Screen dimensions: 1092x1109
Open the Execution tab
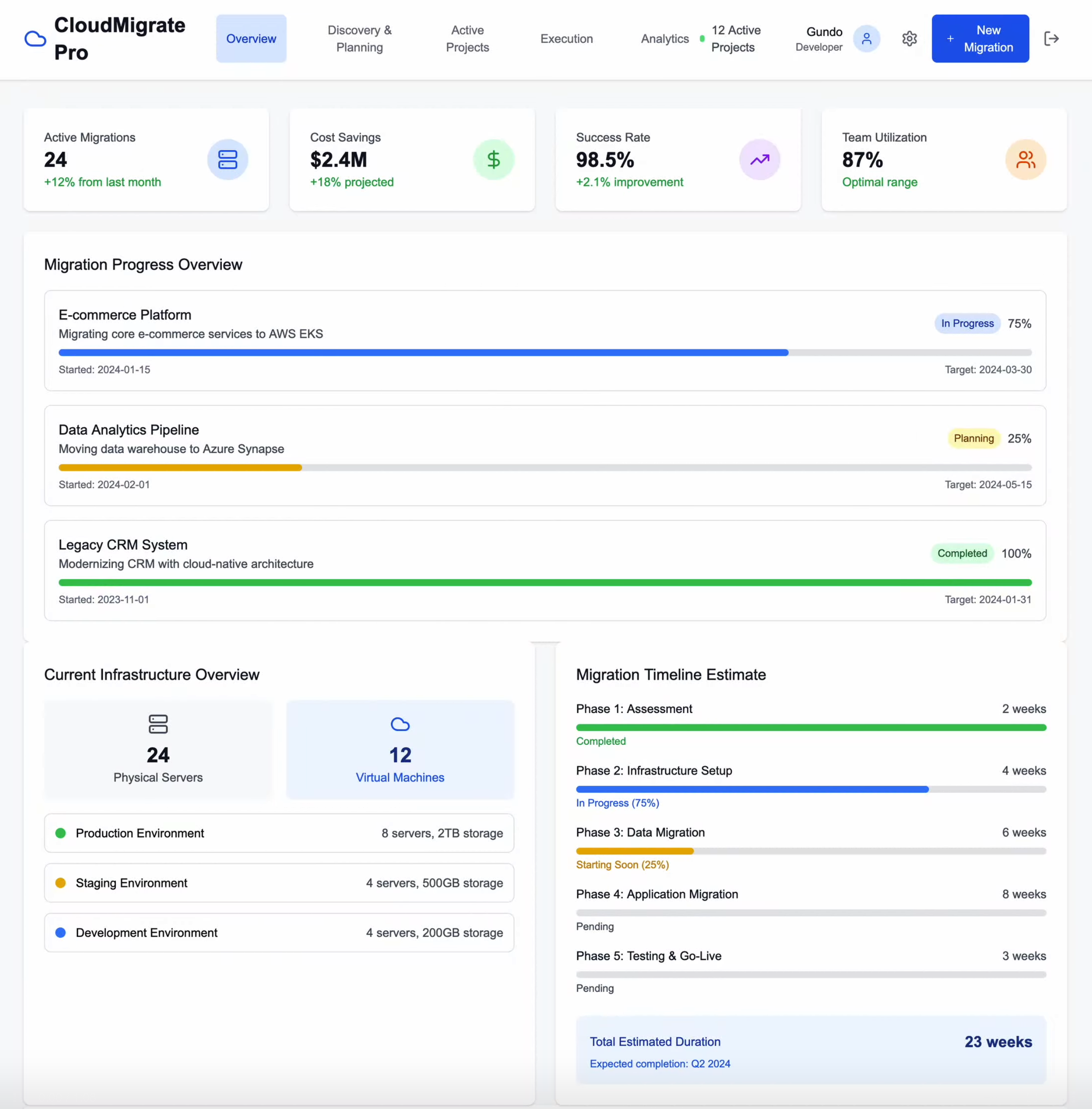tap(567, 38)
